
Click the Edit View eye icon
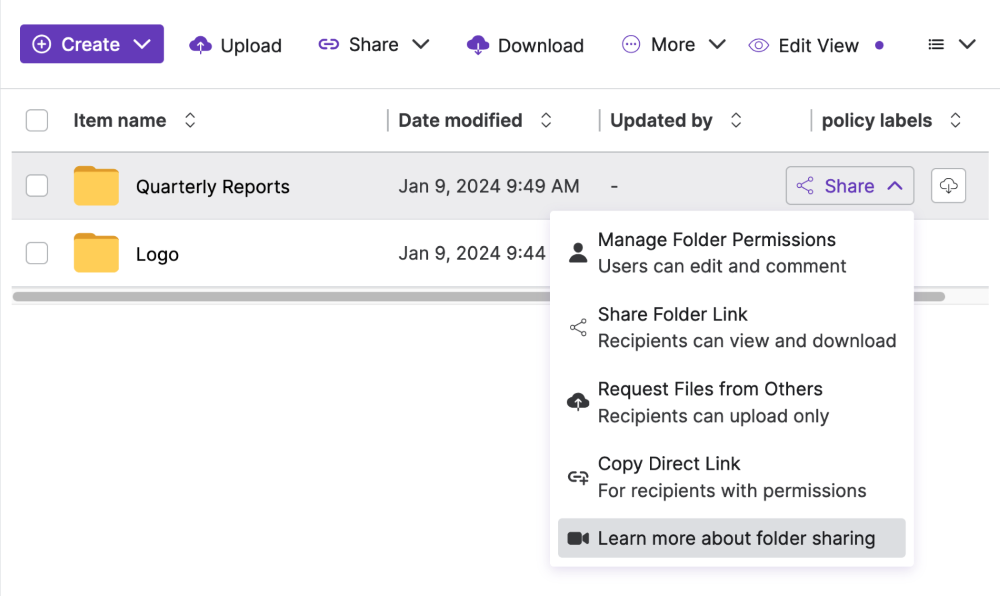[759, 45]
